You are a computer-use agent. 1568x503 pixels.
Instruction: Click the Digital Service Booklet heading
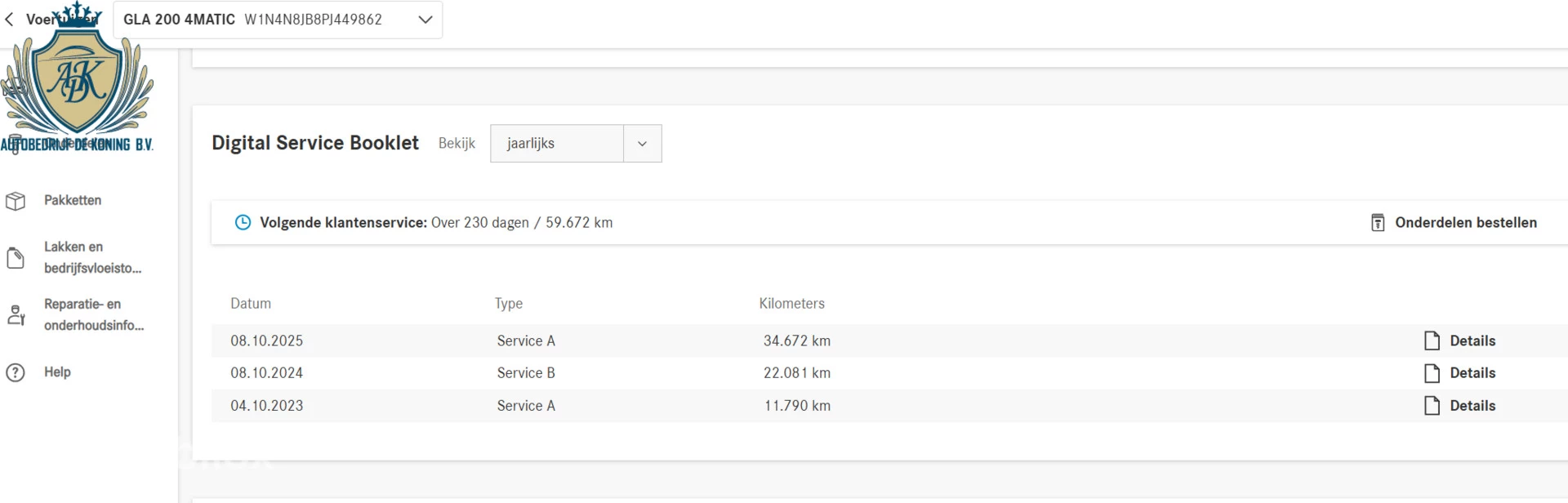[x=314, y=143]
